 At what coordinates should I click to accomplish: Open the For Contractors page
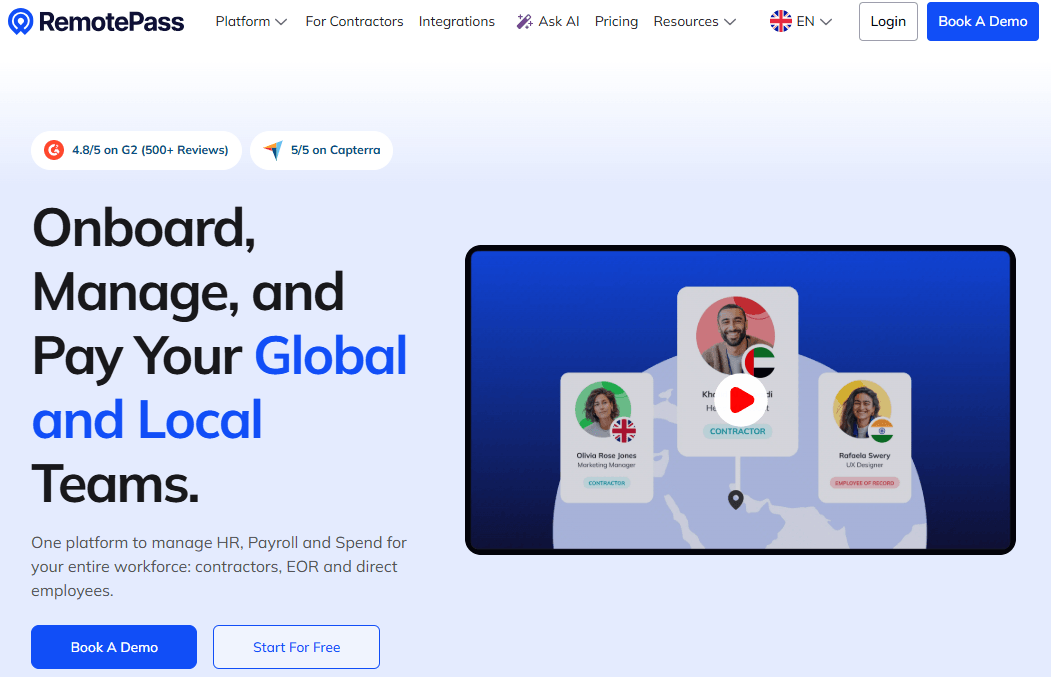tap(355, 21)
